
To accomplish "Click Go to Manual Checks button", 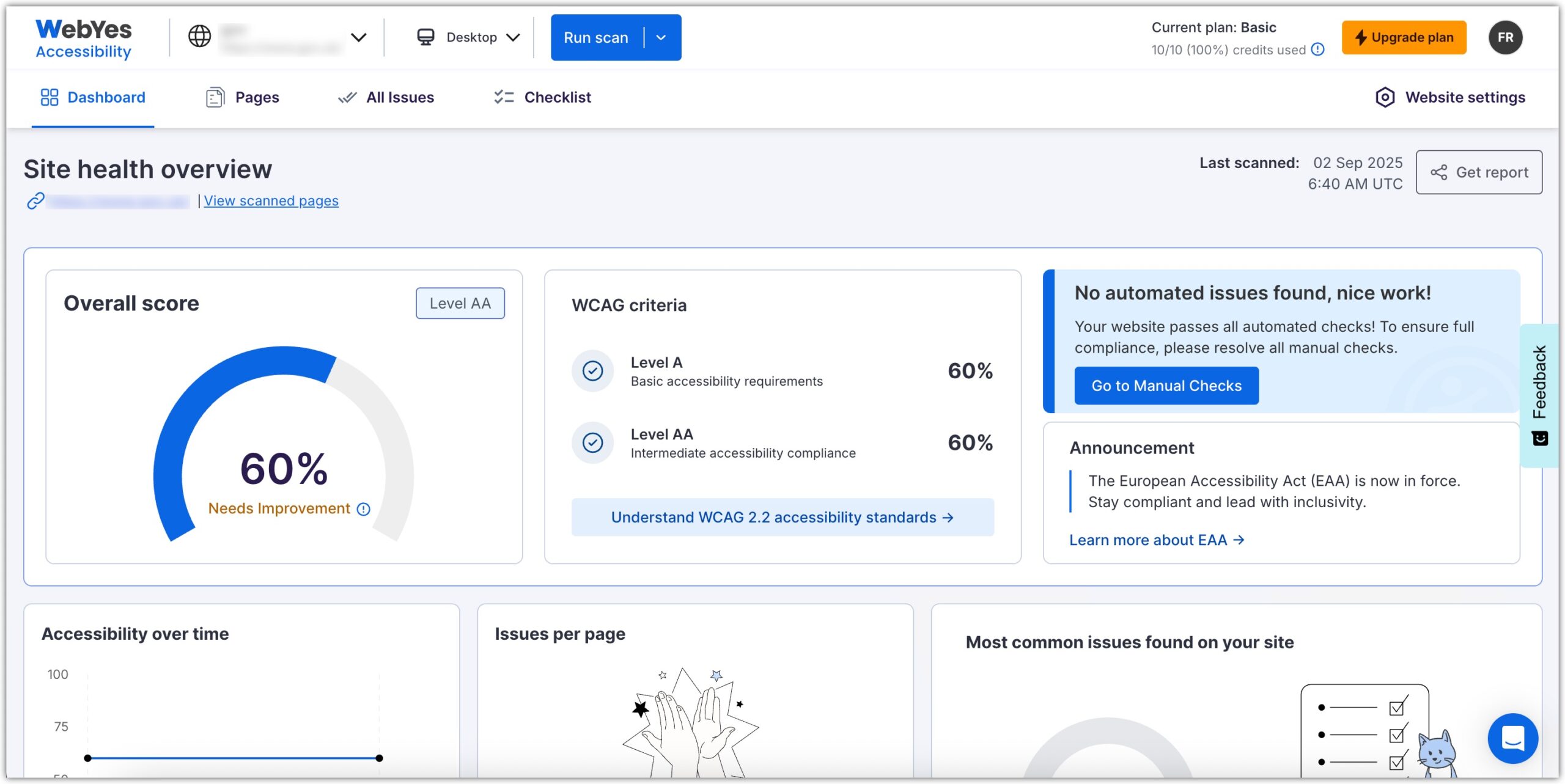I will (1166, 386).
